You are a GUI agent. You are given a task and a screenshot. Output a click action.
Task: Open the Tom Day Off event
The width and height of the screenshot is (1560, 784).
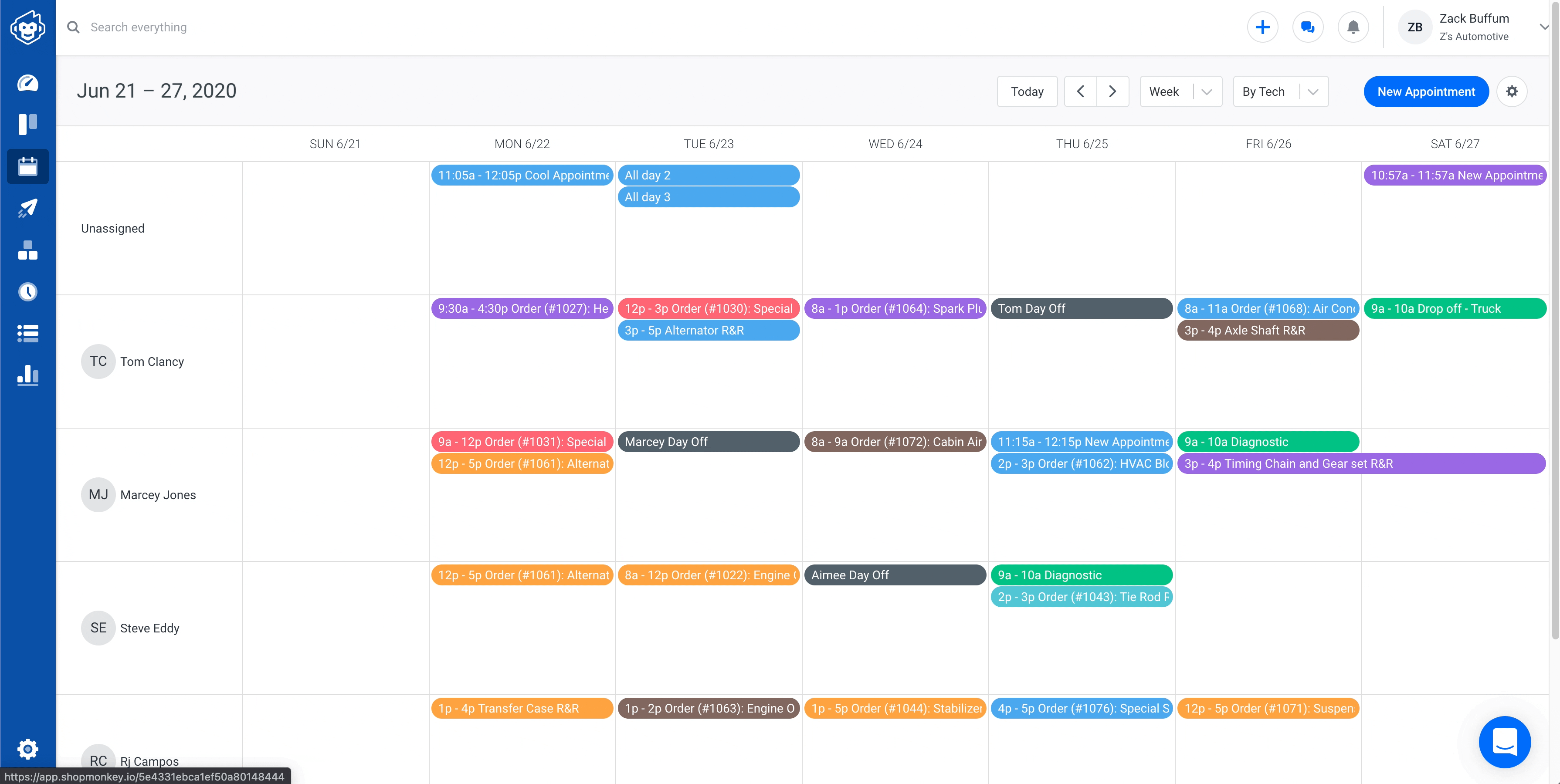point(1081,309)
